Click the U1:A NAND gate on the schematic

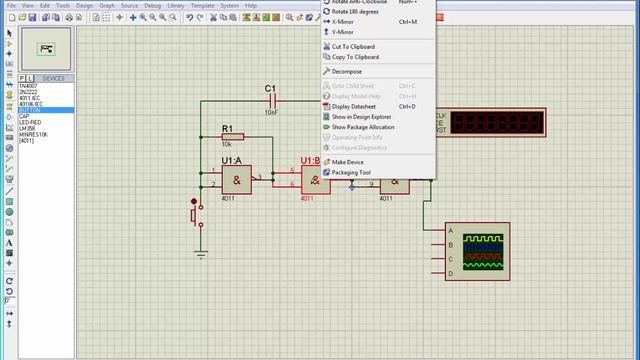tap(237, 180)
